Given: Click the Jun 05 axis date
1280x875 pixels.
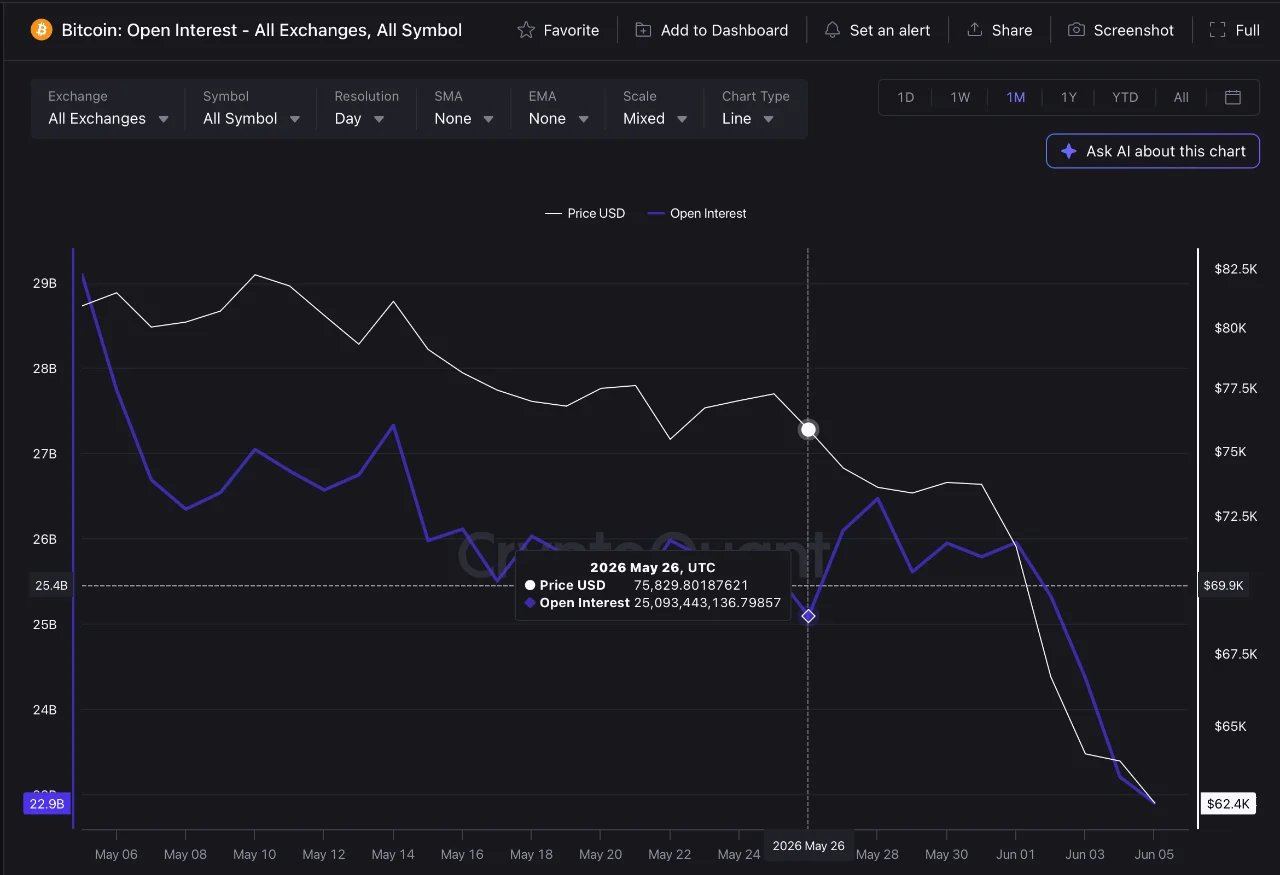Looking at the screenshot, I should (1154, 854).
